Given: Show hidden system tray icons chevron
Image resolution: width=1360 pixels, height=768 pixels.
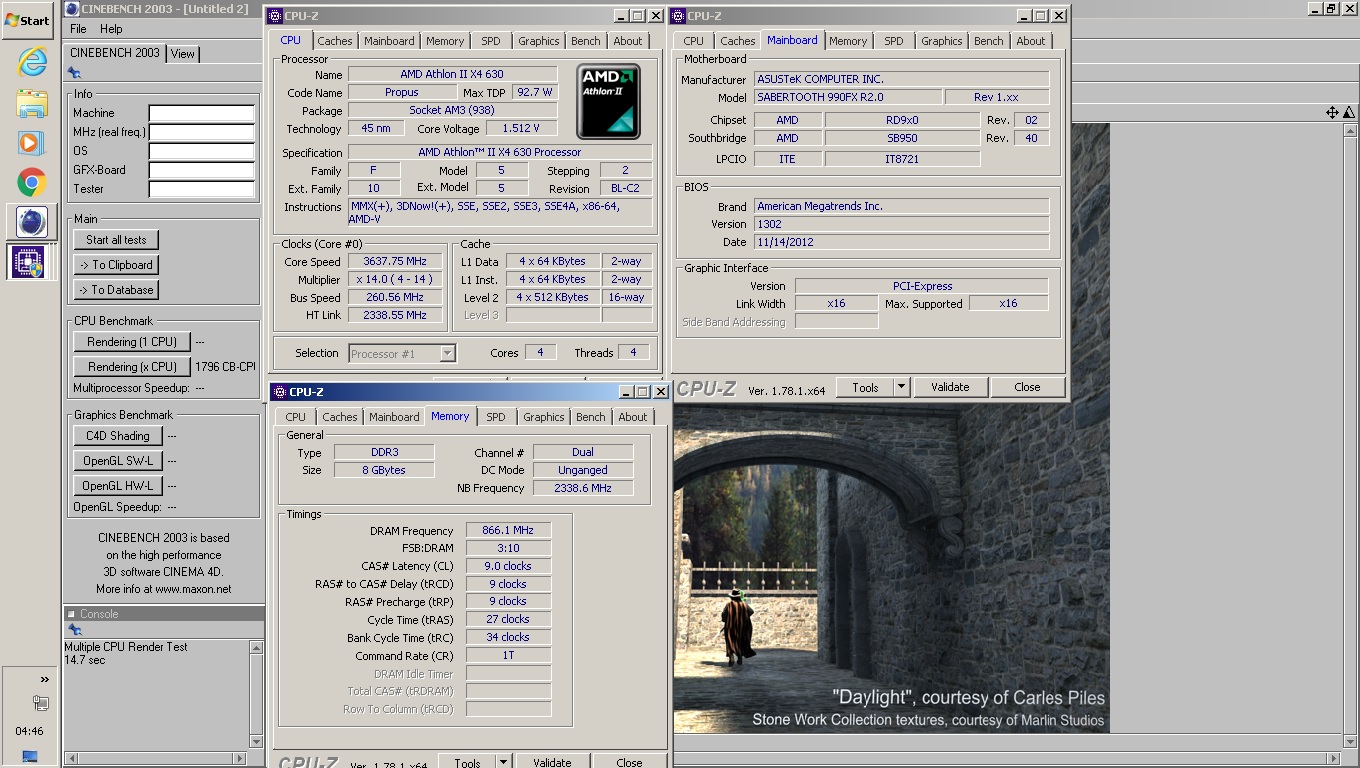Looking at the screenshot, I should click(x=44, y=680).
